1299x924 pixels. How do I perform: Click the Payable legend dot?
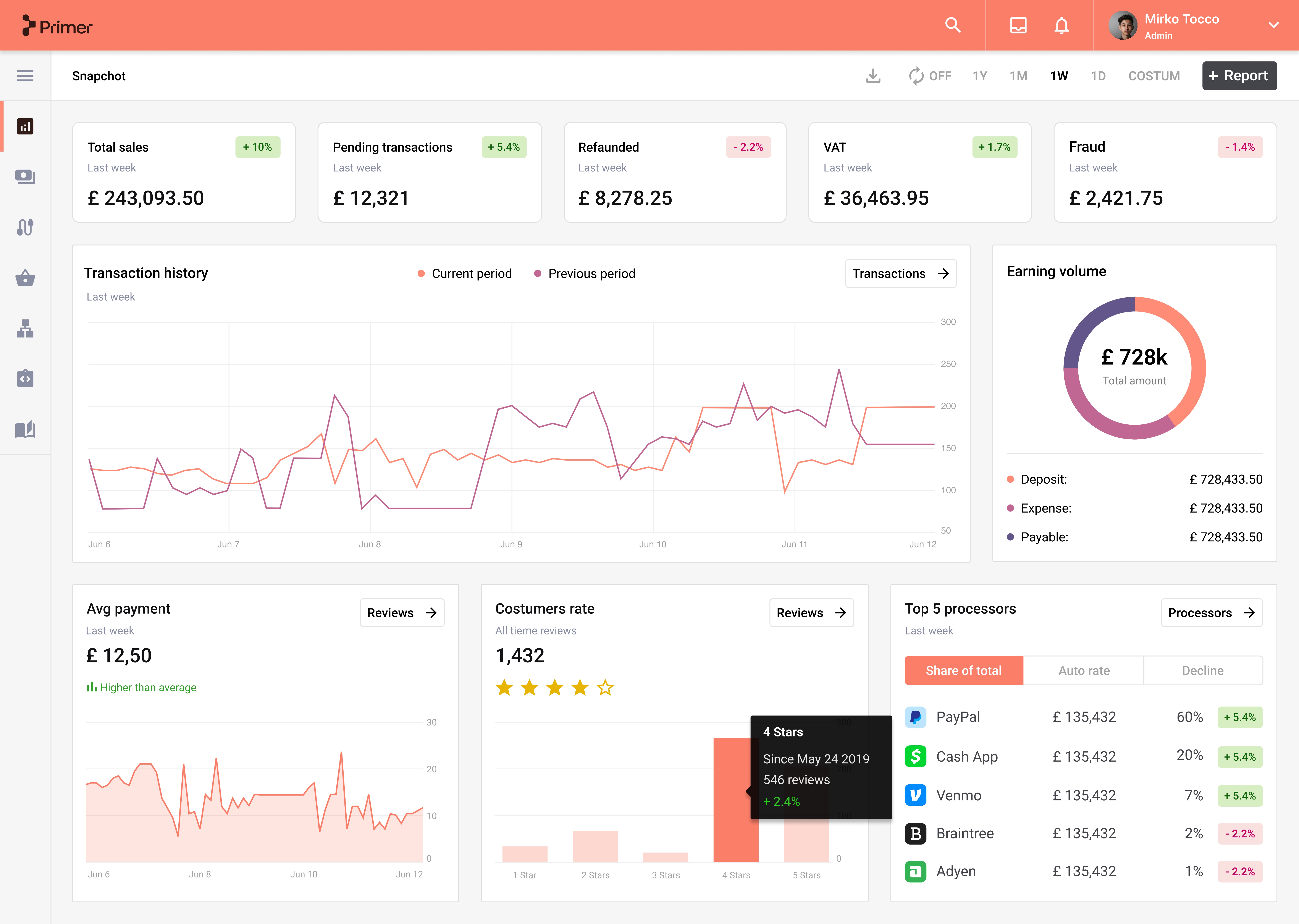[1010, 537]
